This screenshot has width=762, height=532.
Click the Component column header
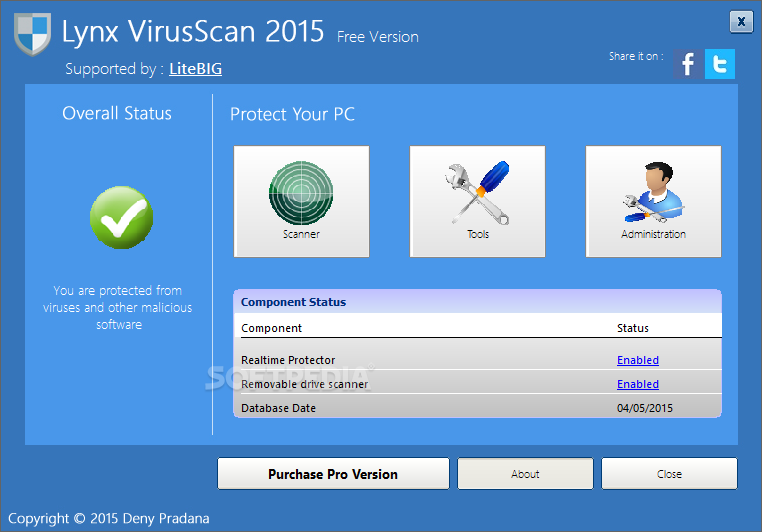[x=271, y=328]
